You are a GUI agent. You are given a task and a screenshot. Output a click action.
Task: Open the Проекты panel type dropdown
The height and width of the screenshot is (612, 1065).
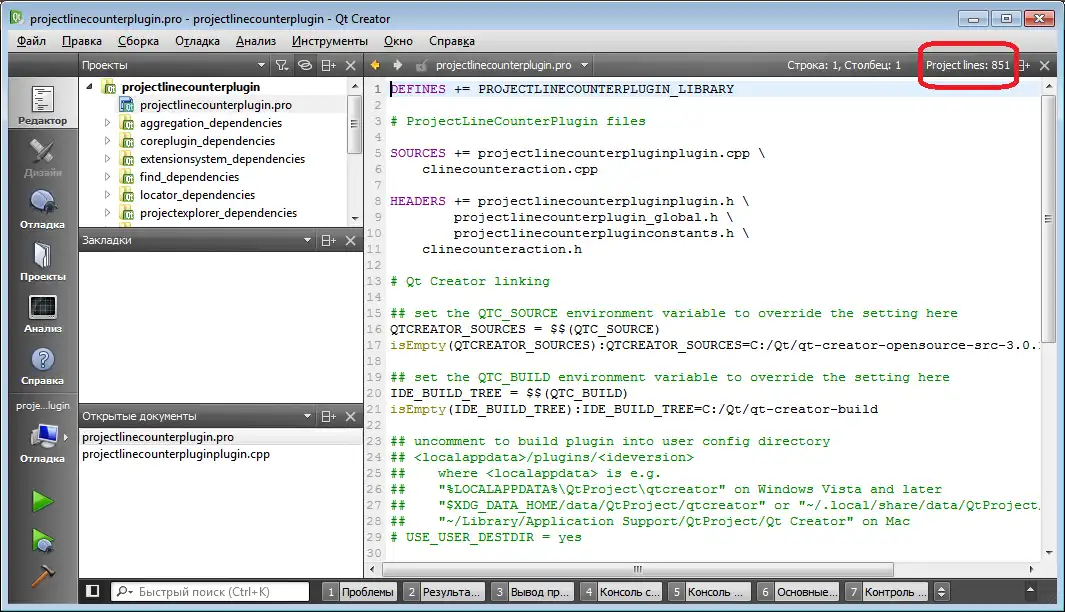(261, 65)
